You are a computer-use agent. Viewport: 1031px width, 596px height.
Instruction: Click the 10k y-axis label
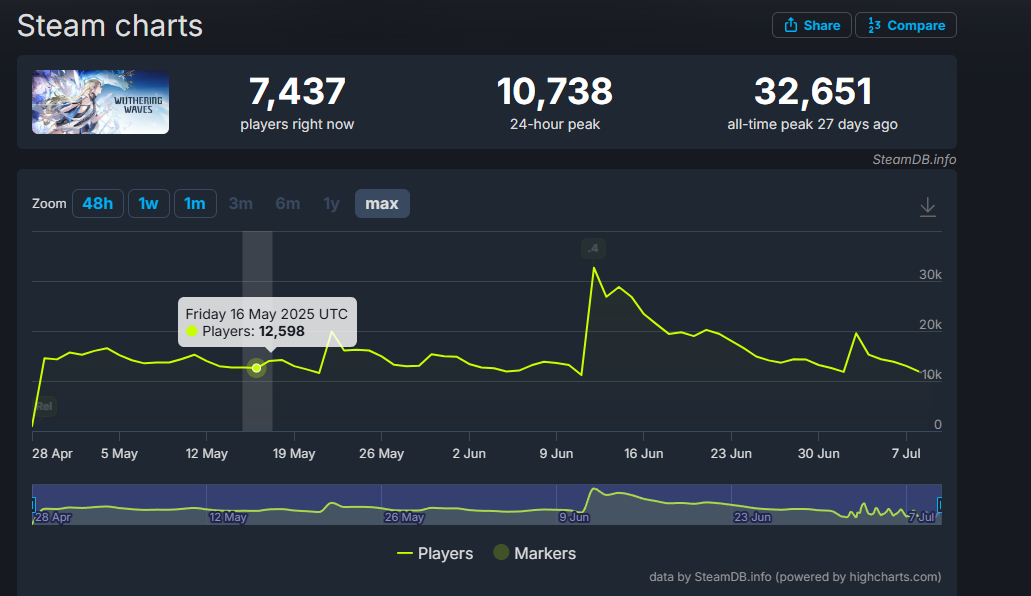931,374
